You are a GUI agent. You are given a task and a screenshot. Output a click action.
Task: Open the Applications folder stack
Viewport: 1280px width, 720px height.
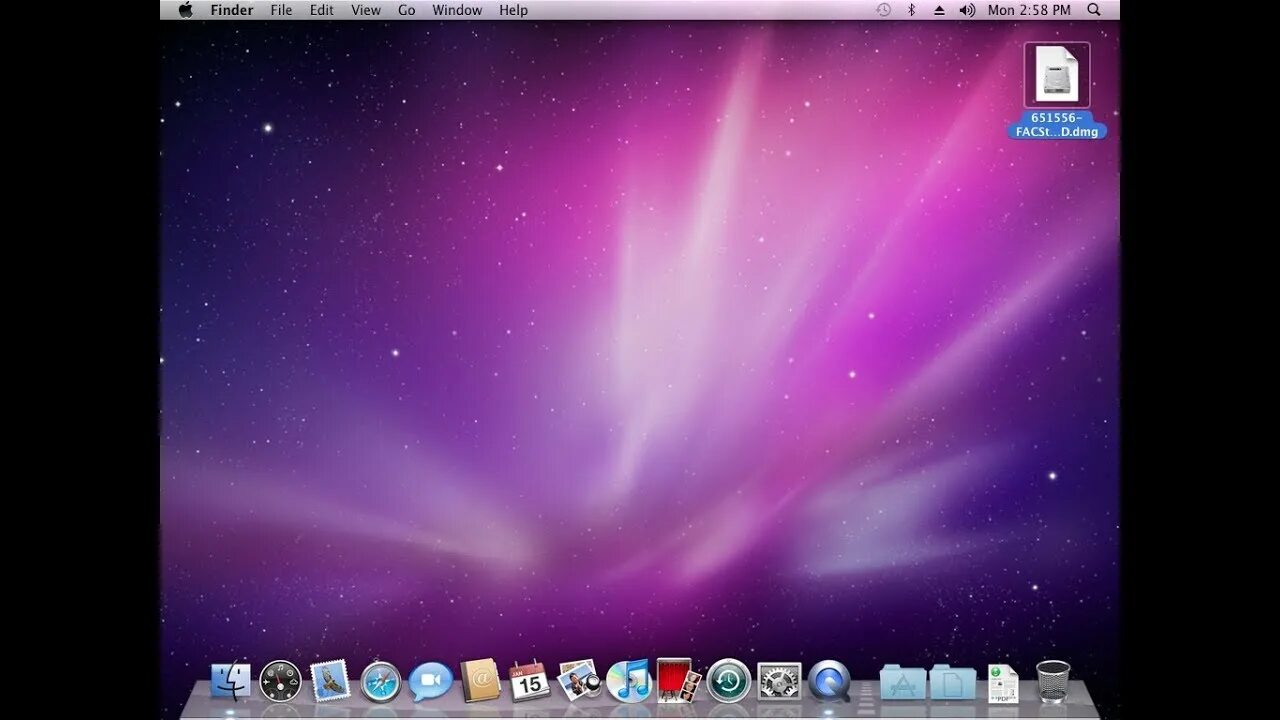903,682
